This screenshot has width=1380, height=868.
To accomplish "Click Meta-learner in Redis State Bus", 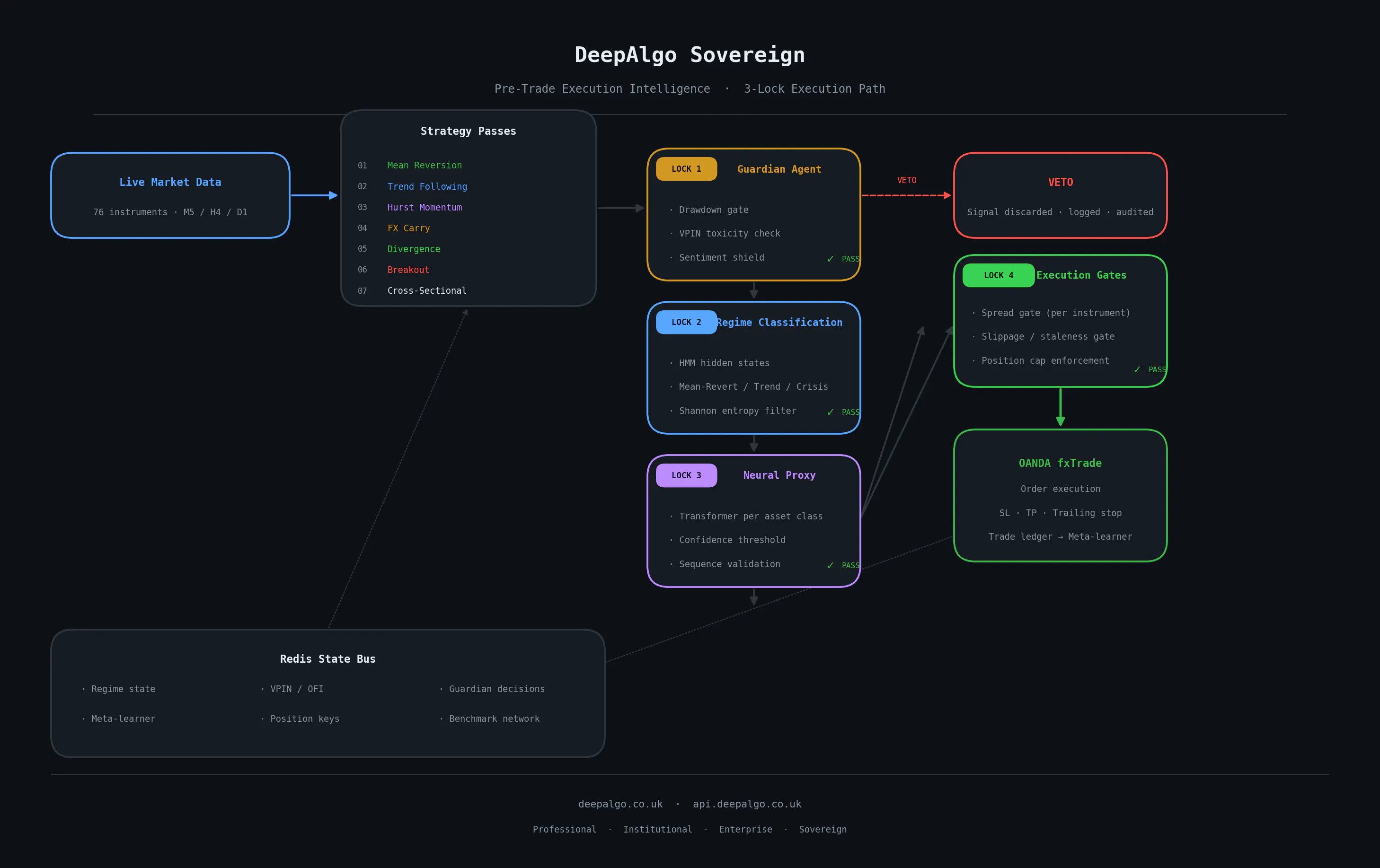I will [122, 719].
